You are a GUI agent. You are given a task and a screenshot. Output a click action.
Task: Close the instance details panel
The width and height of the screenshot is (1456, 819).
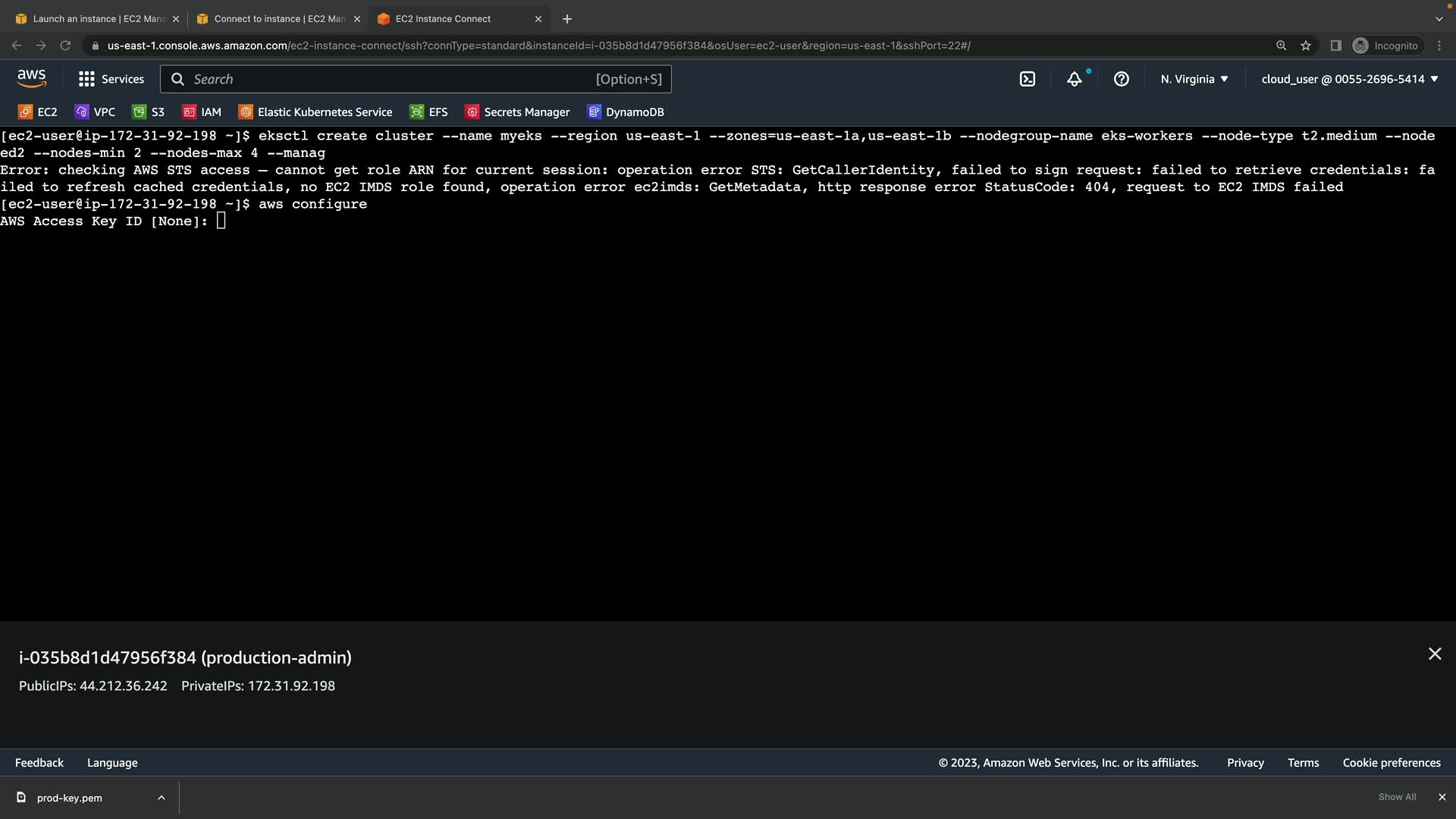(x=1435, y=654)
